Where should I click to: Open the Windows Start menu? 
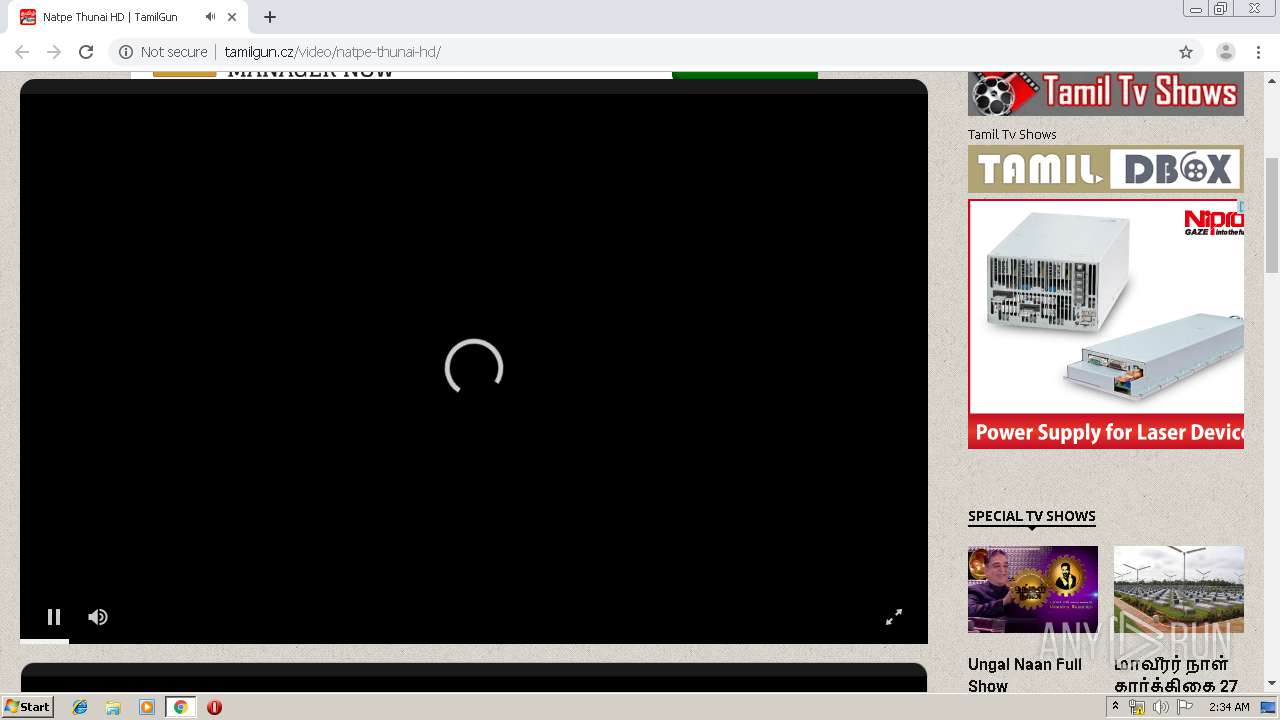tap(27, 707)
